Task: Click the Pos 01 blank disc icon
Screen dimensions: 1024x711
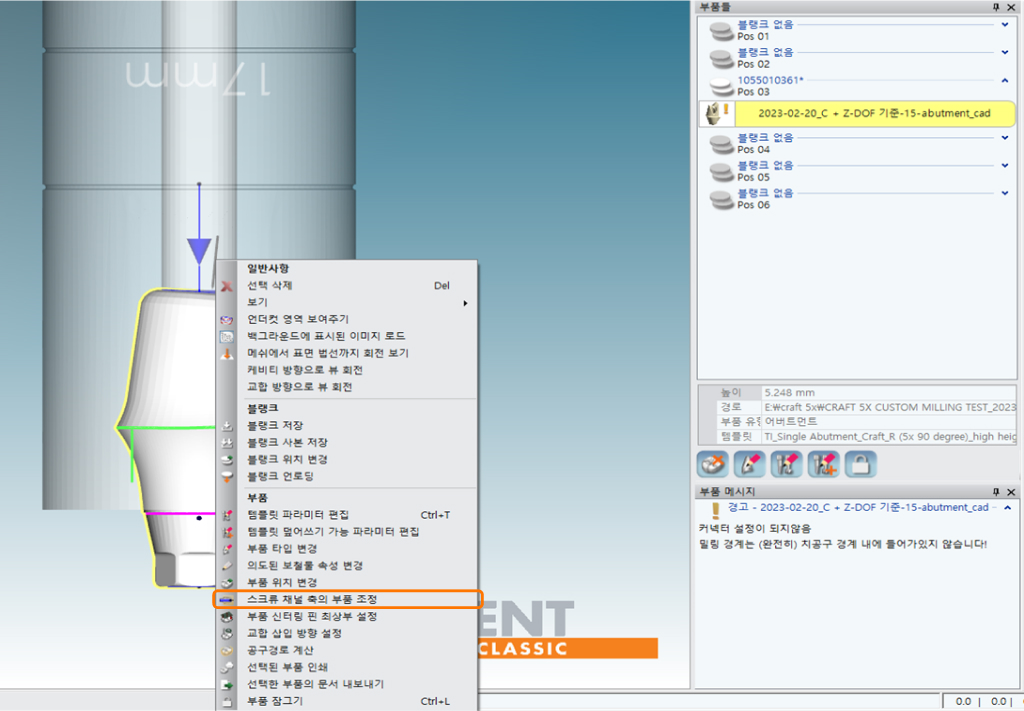Action: click(721, 32)
